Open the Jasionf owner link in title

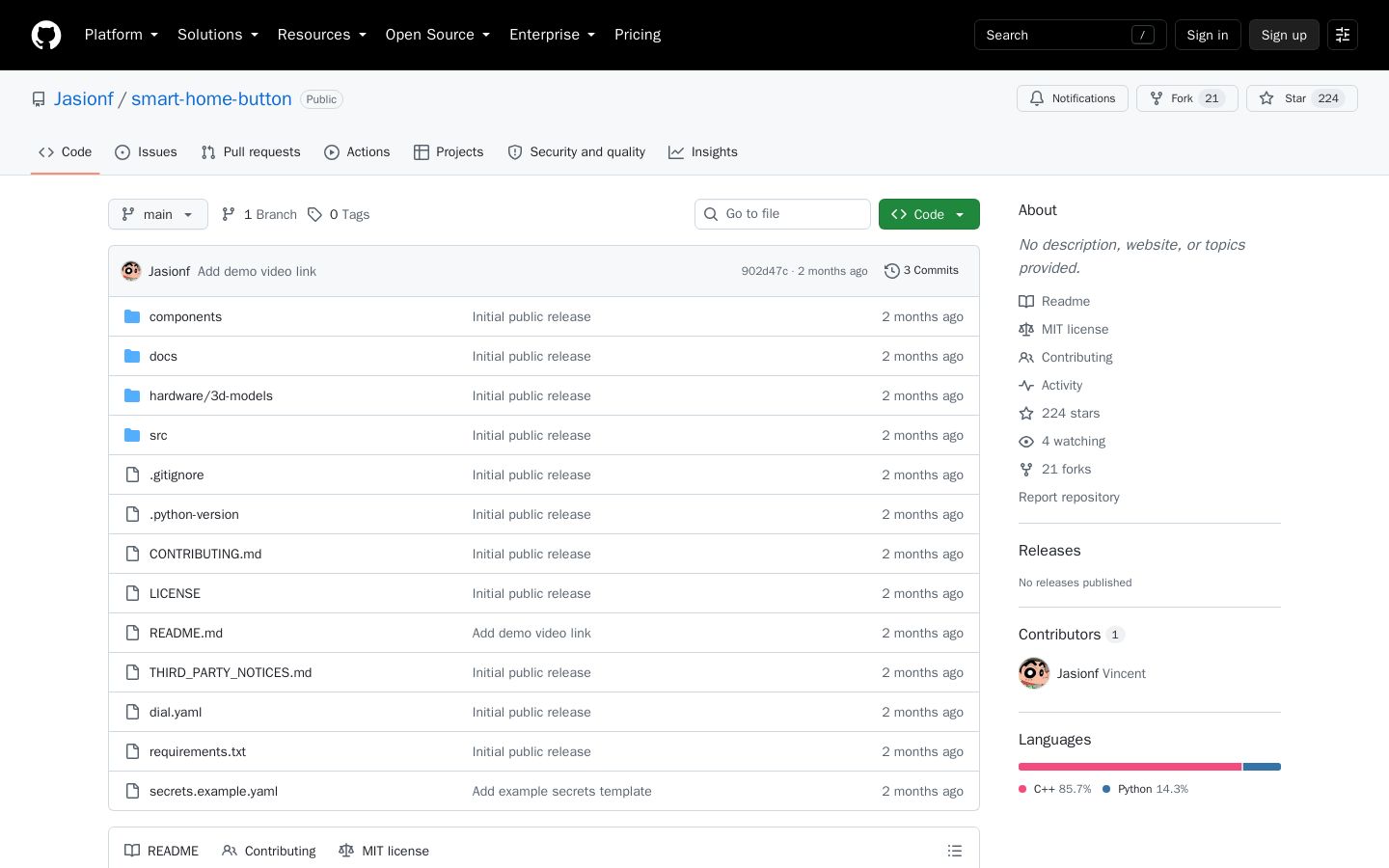(x=84, y=99)
